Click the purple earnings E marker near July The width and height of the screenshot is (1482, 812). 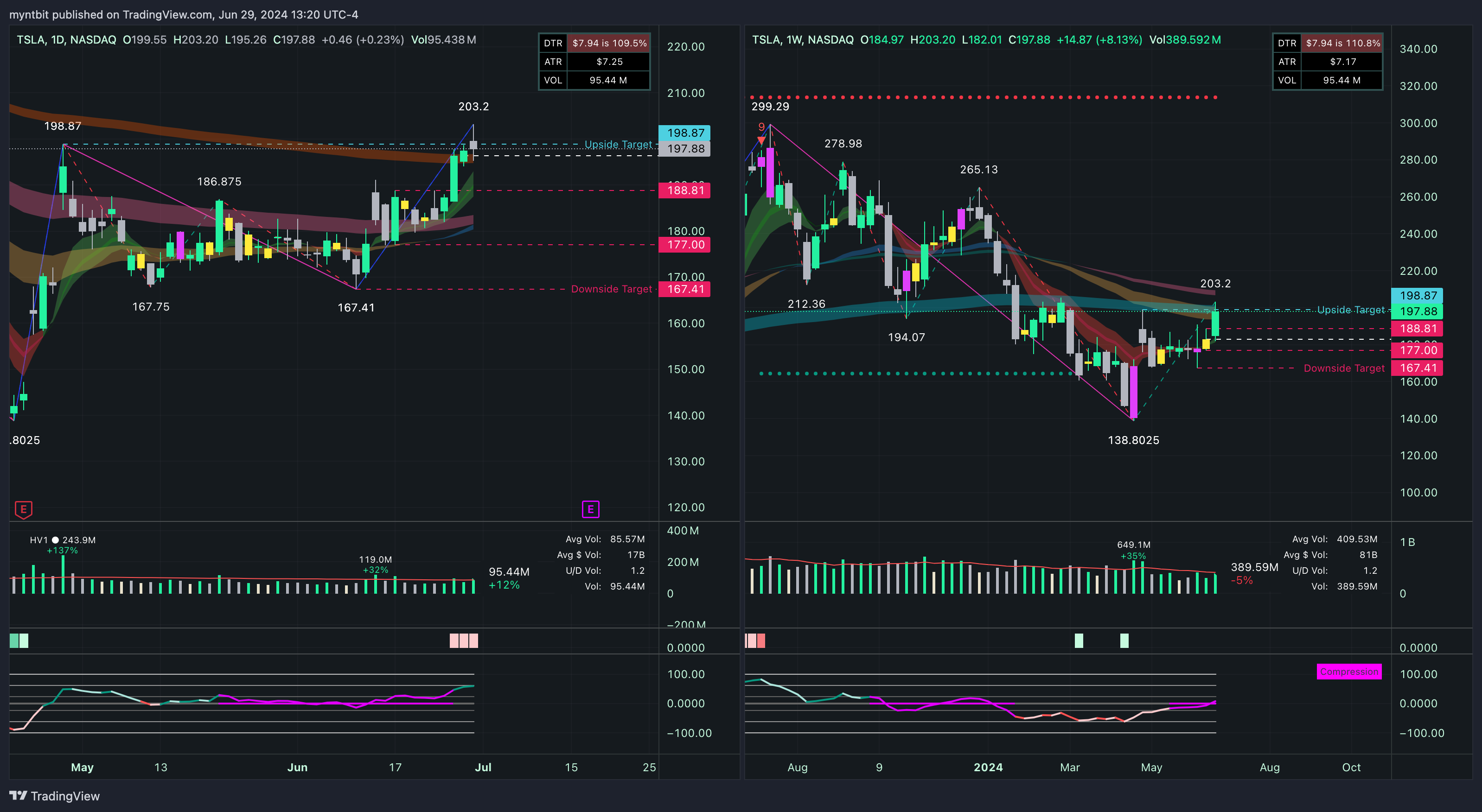click(x=590, y=509)
